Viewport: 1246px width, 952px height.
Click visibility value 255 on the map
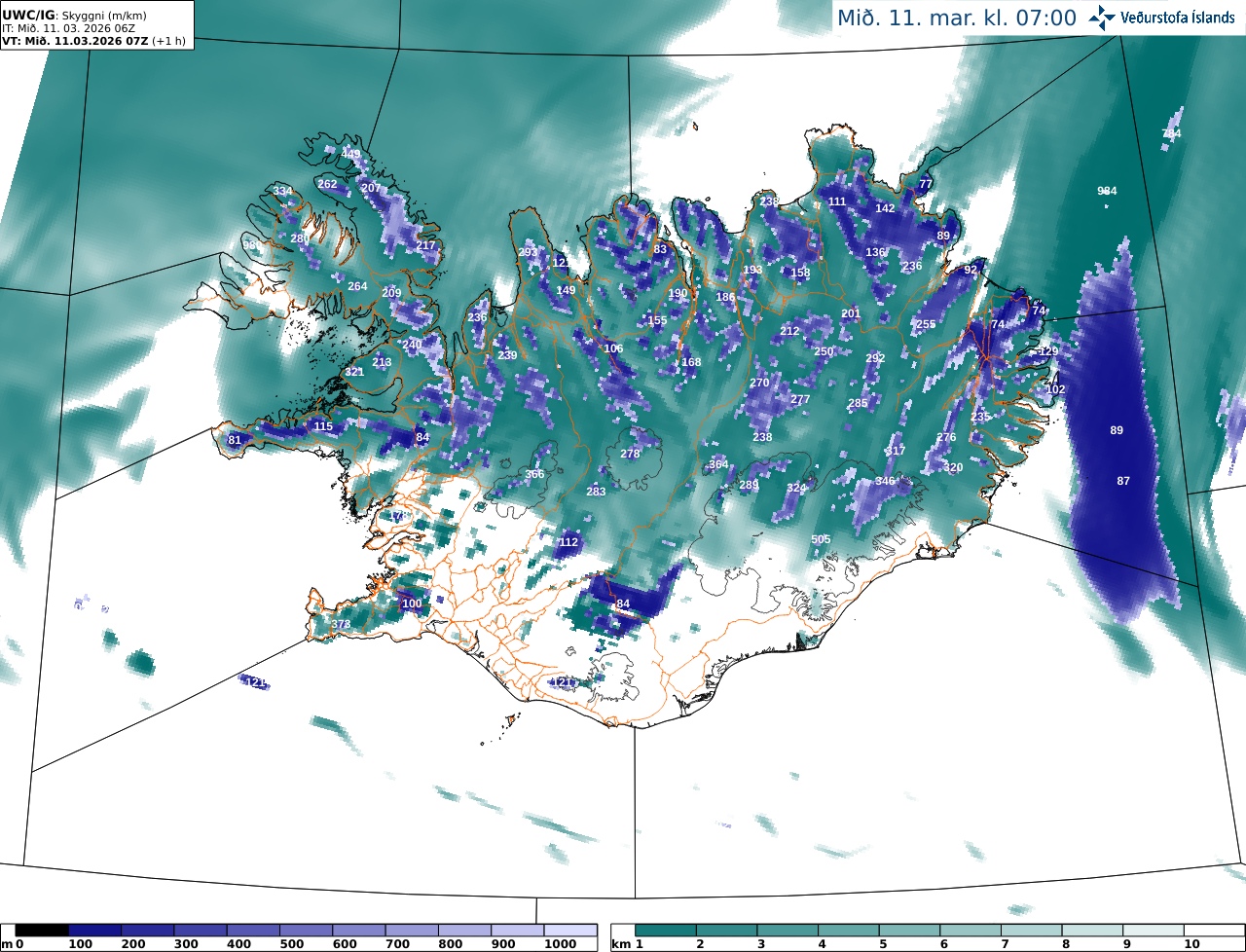coord(926,324)
